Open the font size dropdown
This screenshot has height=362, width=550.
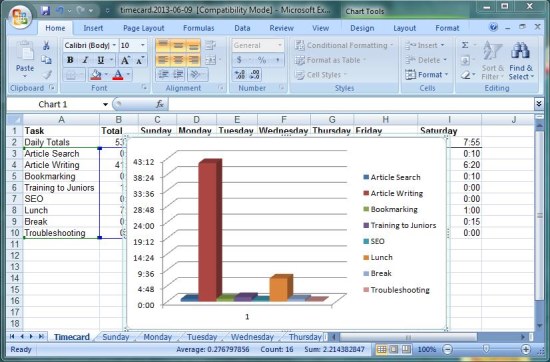(x=142, y=45)
